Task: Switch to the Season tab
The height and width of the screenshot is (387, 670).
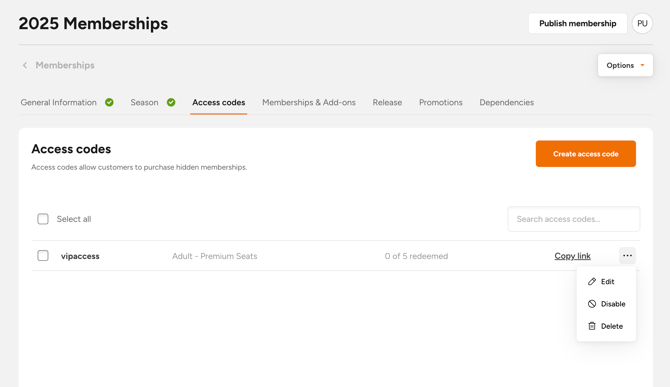Action: 144,103
